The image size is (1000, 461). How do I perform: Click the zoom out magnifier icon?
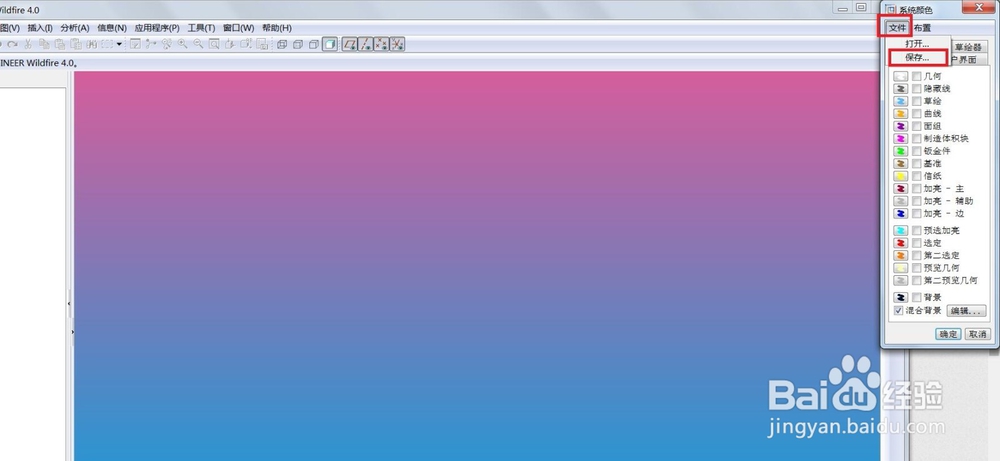[198, 44]
